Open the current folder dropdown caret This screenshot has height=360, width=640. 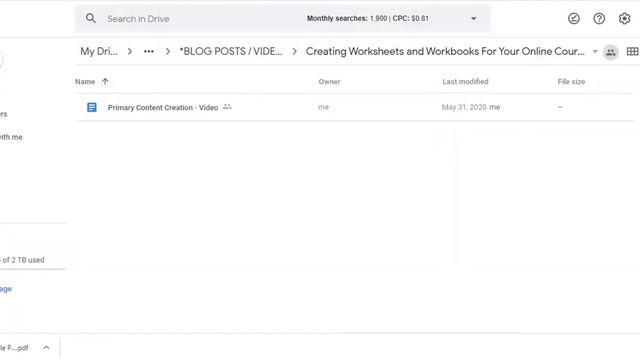click(x=595, y=52)
